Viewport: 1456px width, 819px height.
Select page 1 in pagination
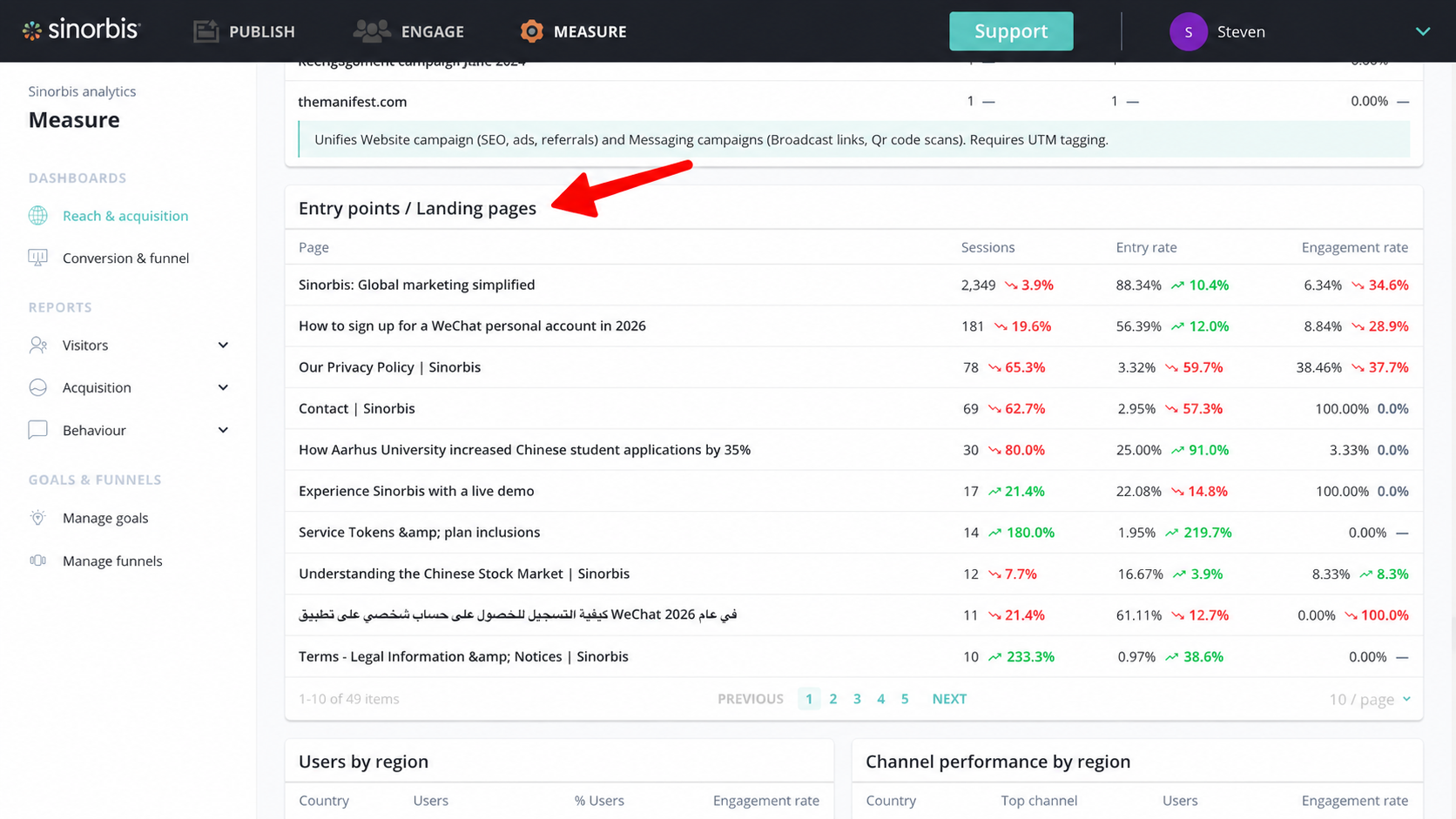[809, 699]
